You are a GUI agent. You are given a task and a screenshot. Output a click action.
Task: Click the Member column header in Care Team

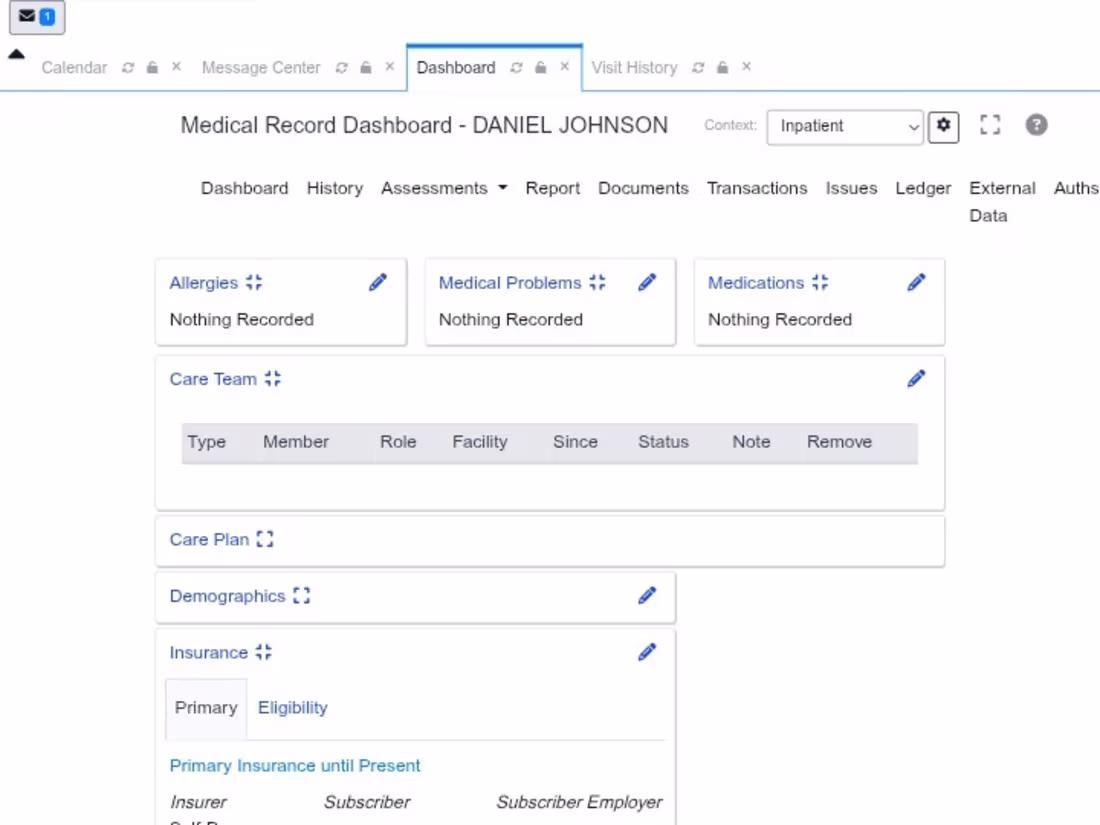coord(296,442)
